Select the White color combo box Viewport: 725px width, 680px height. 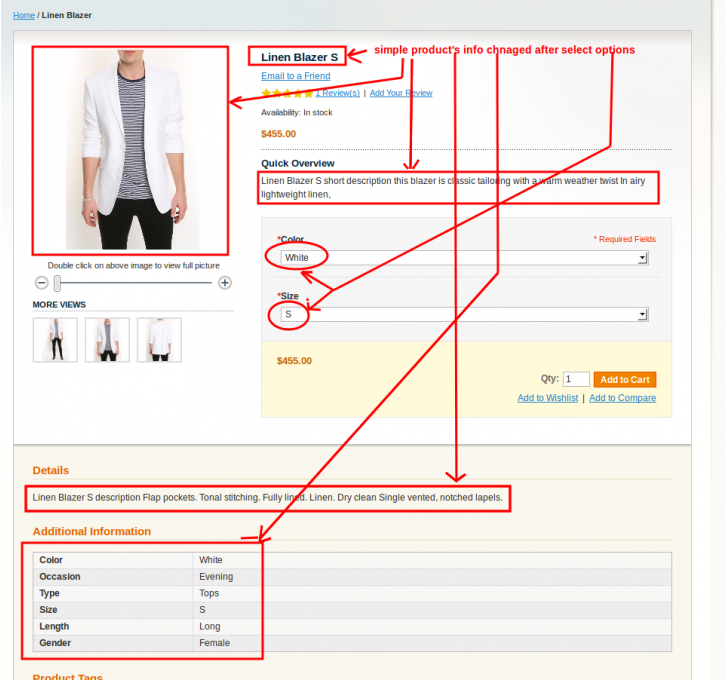pos(464,258)
